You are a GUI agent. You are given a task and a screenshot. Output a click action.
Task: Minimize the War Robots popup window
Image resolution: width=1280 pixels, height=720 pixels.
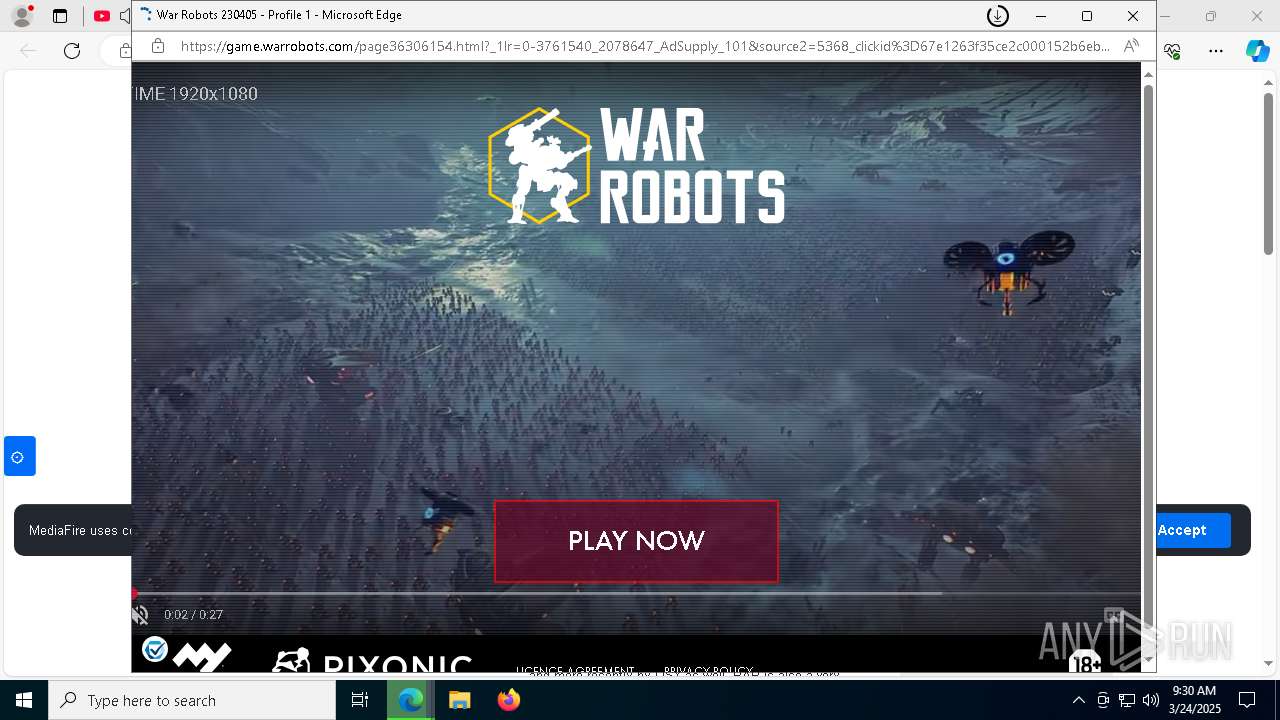(1041, 16)
